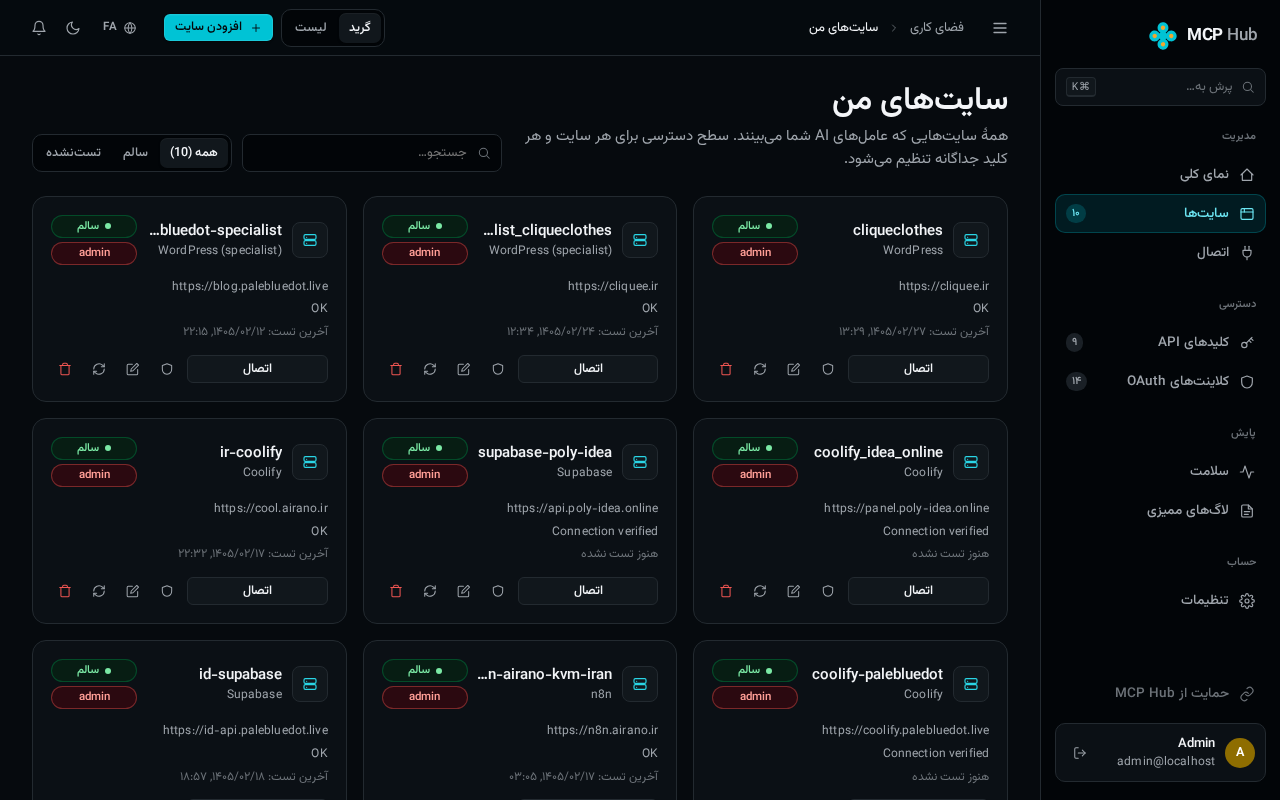Go to فضای کاری breadcrumb
The width and height of the screenshot is (1280, 800).
[937, 28]
